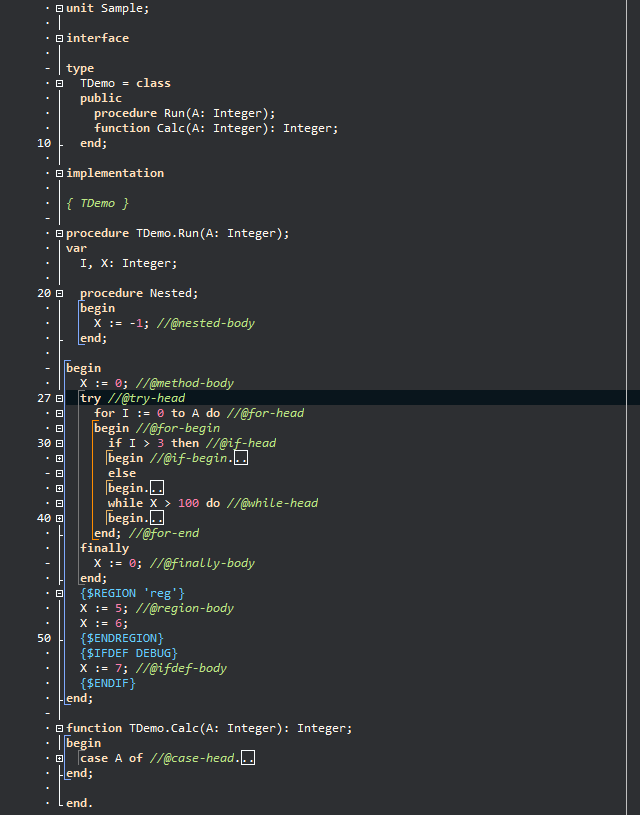Click the '//@region-body' comment
Image resolution: width=640 pixels, height=815 pixels.
pos(185,608)
